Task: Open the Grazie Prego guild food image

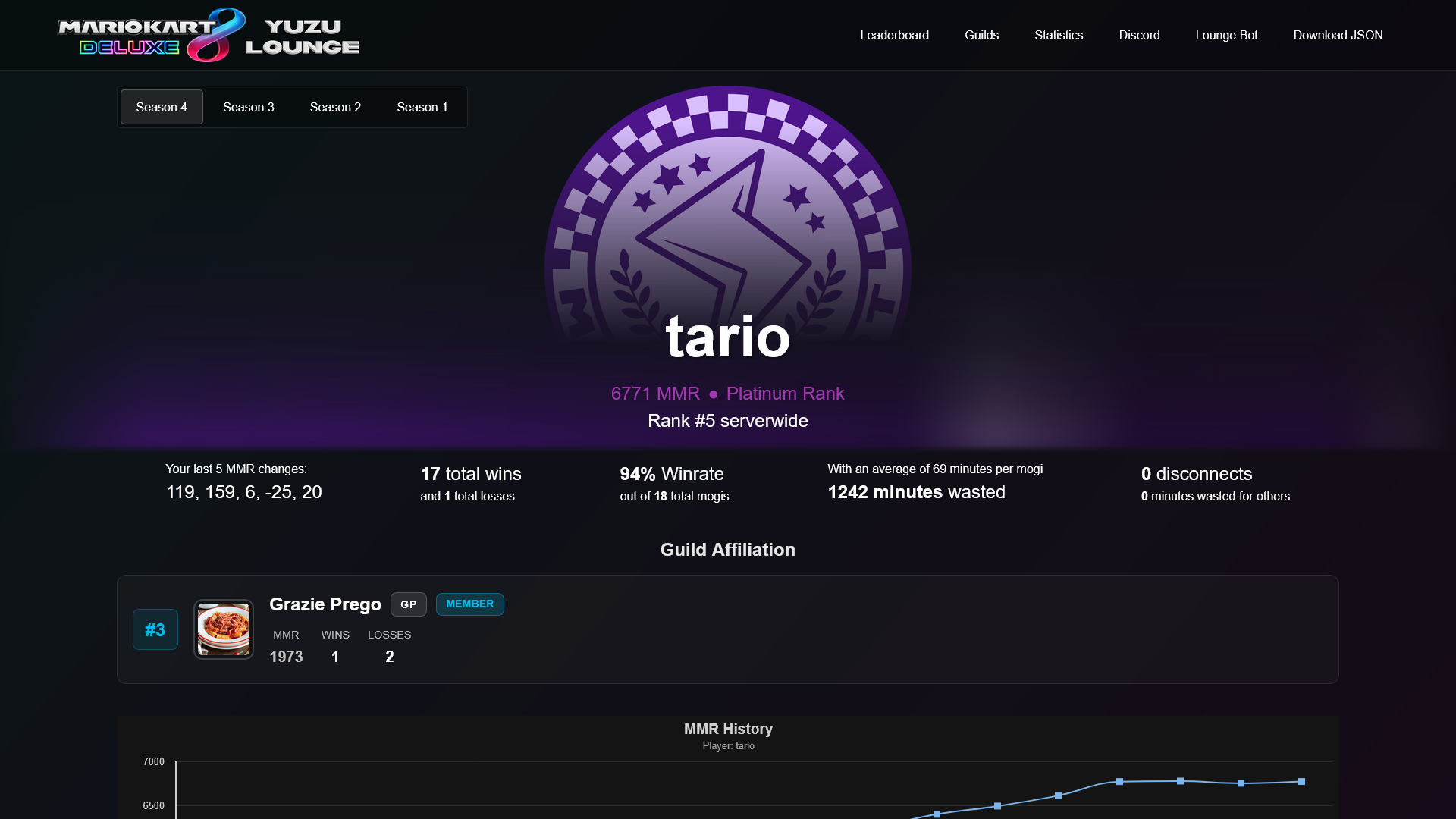Action: (x=224, y=629)
